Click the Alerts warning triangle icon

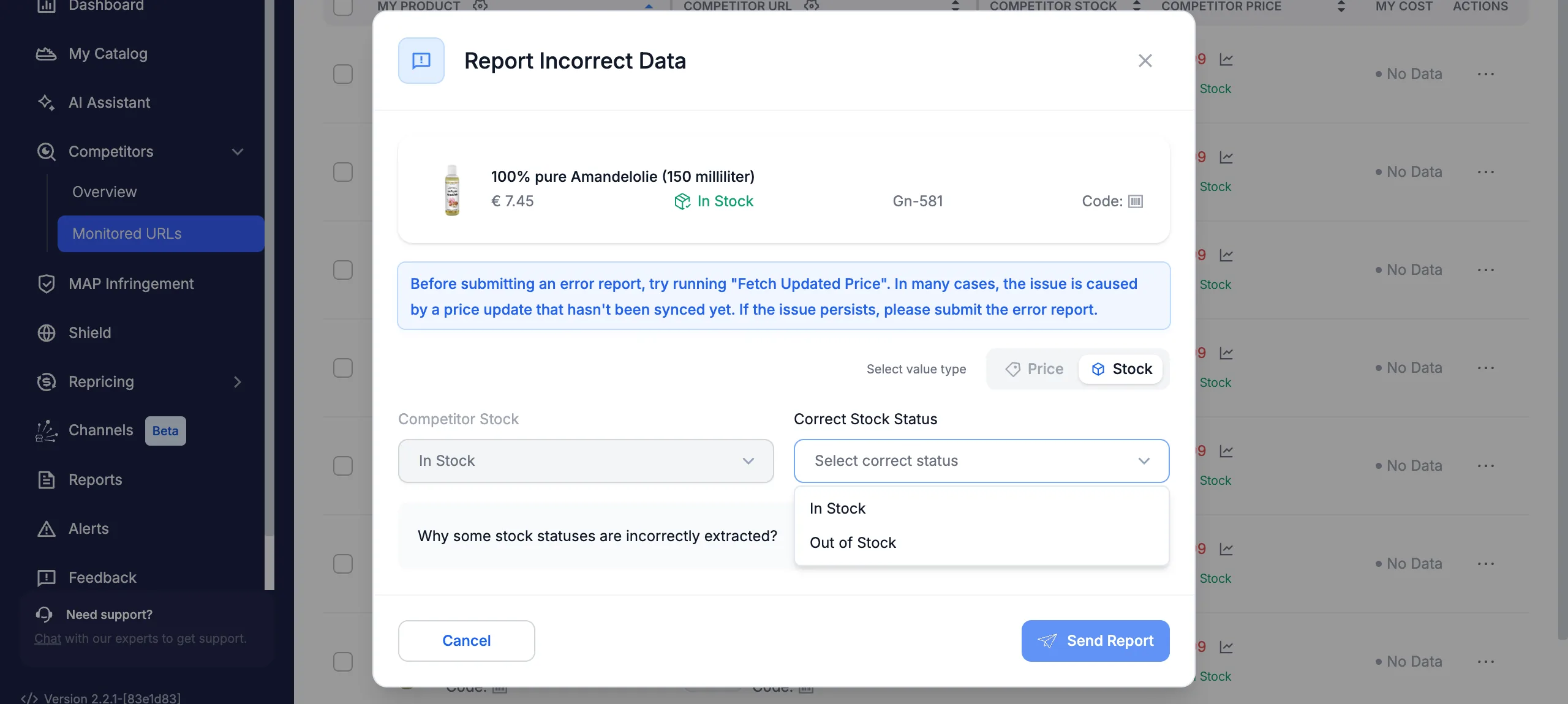(x=47, y=529)
